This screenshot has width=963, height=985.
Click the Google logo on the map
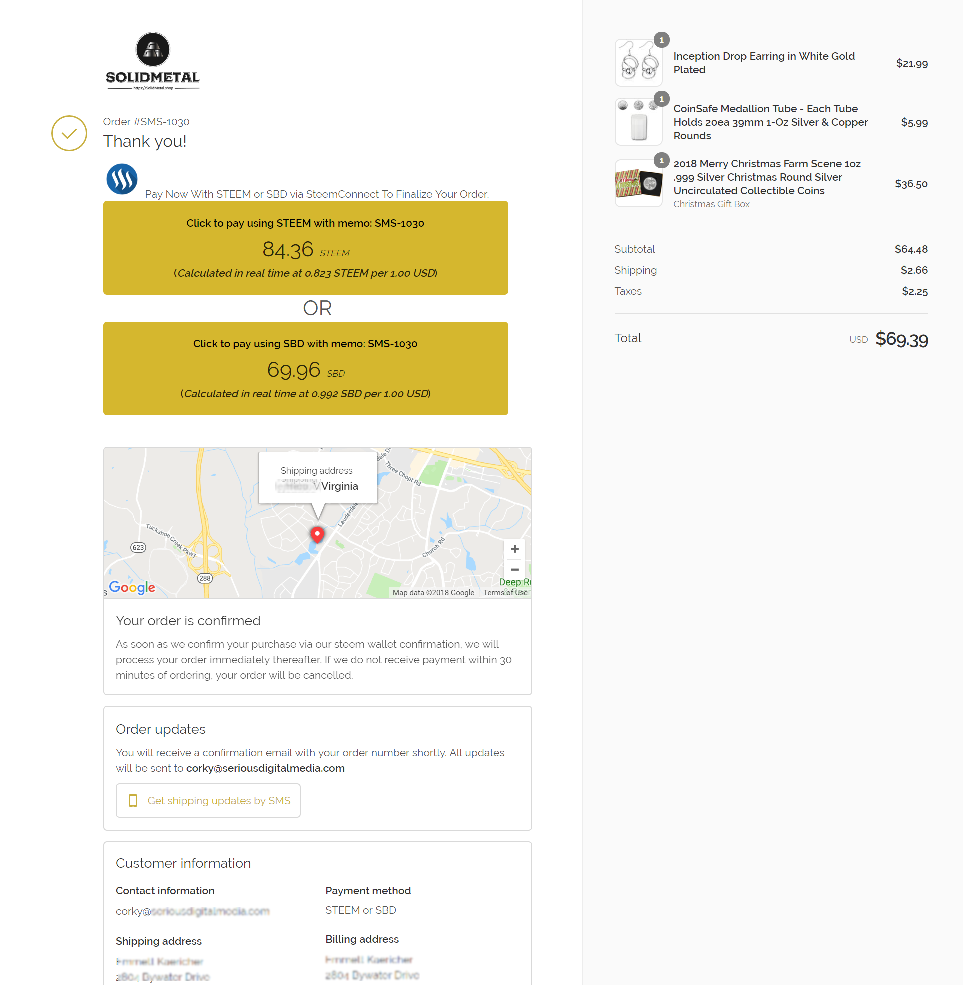click(132, 587)
